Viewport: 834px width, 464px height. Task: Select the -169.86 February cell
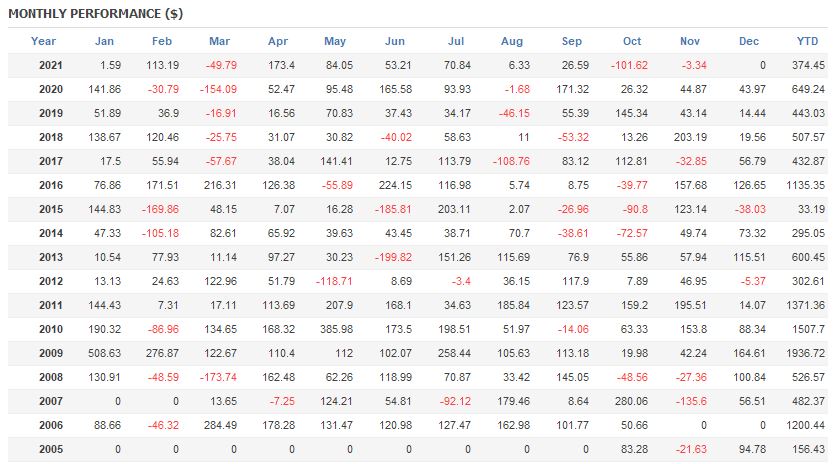[161, 209]
